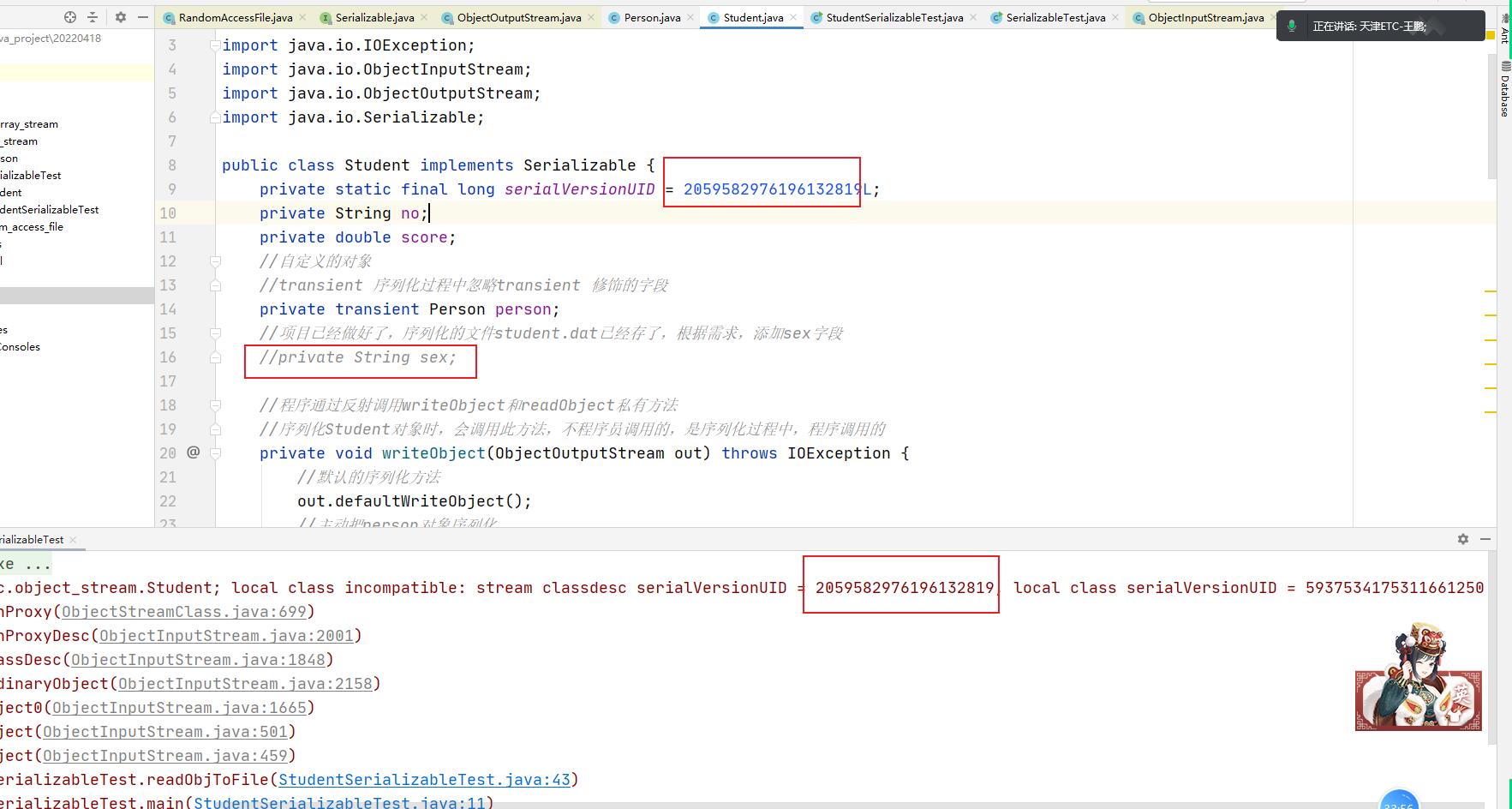Close the SerializableTest.java editor tab
This screenshot has height=809, width=1512.
click(x=1115, y=17)
